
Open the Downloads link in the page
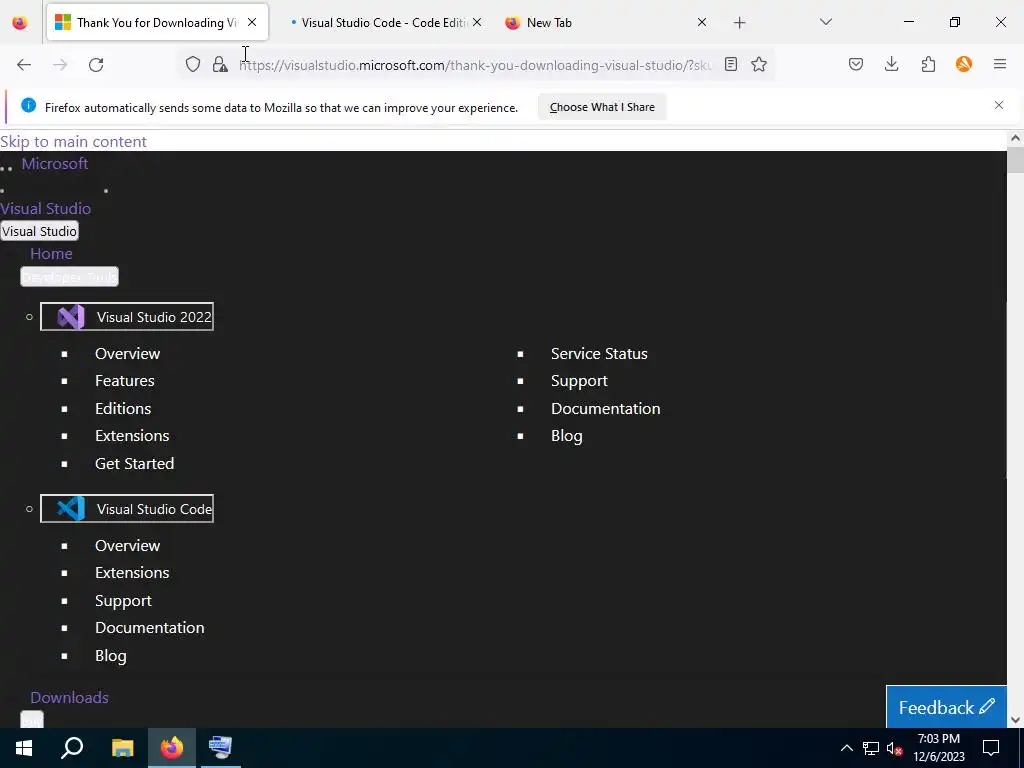click(69, 697)
